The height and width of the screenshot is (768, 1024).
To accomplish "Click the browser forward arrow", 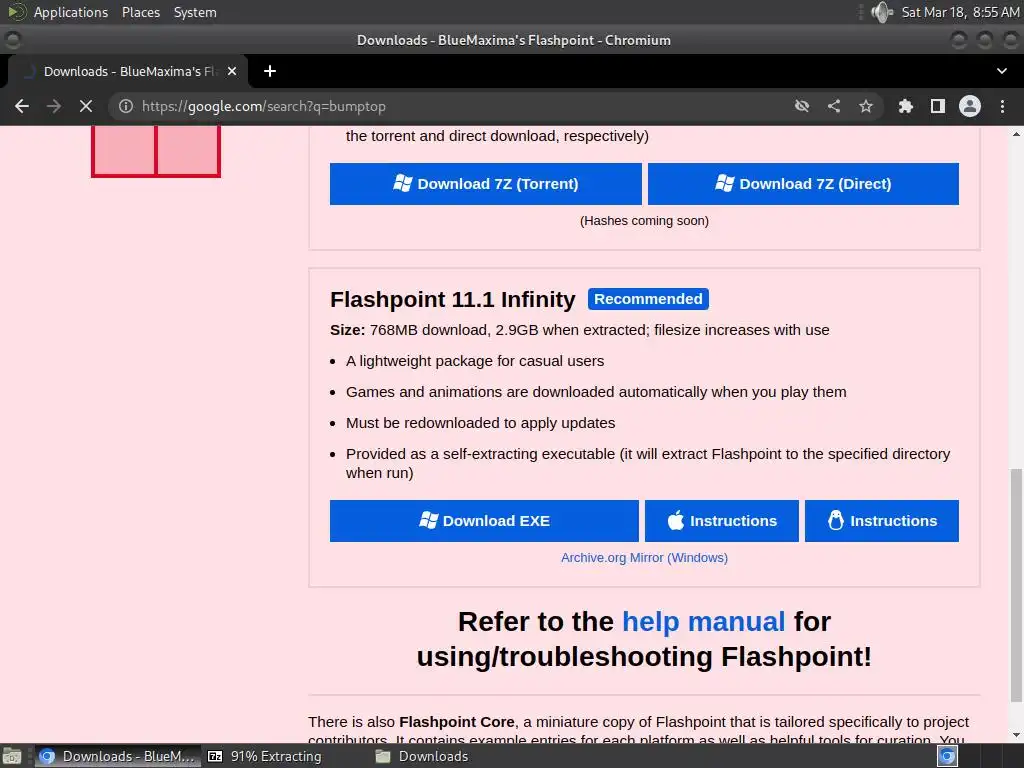I will pyautogui.click(x=54, y=106).
